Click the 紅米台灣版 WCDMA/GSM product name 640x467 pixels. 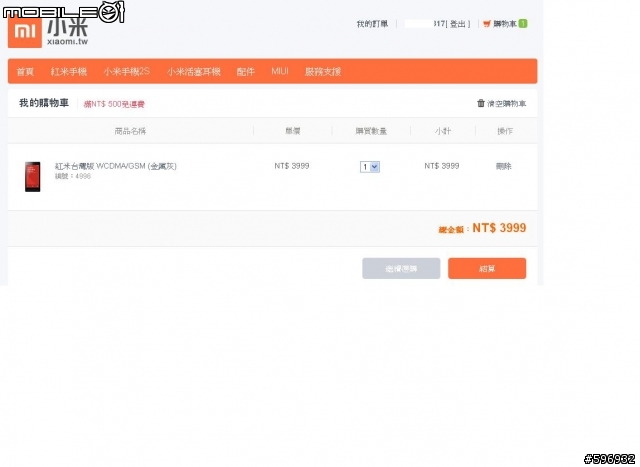(116, 166)
